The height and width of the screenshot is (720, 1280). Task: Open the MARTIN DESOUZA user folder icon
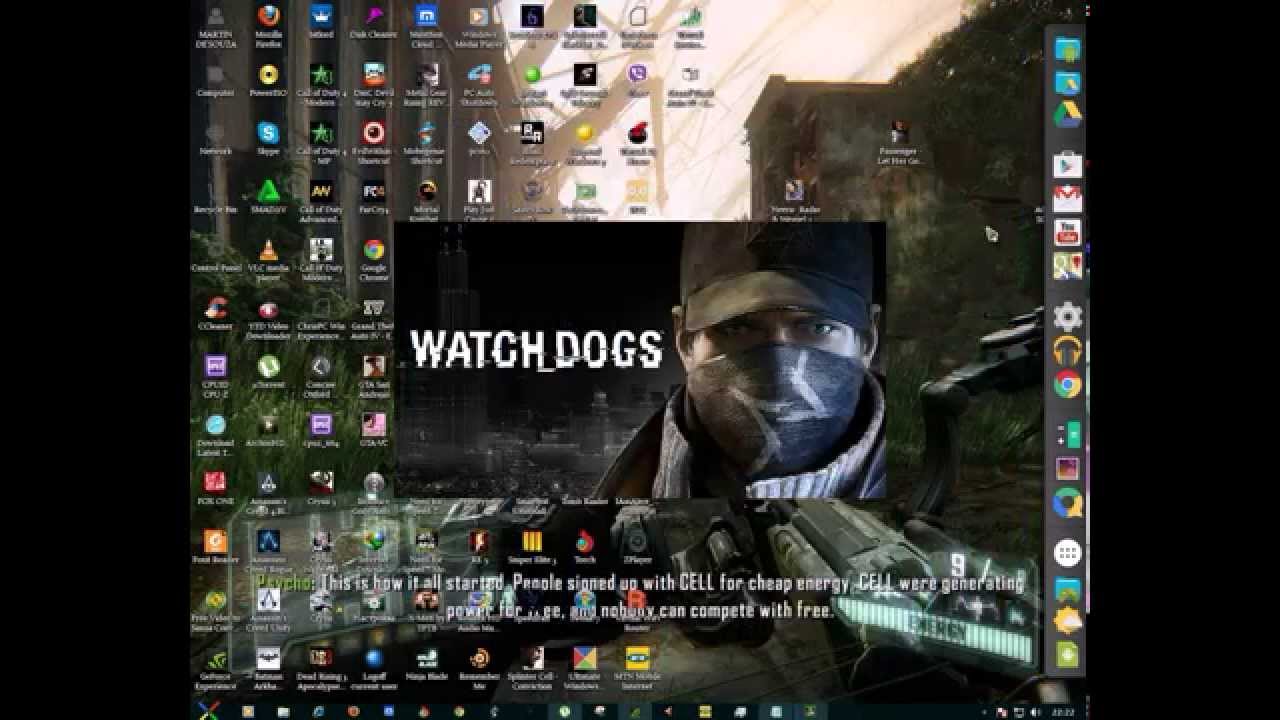click(215, 24)
